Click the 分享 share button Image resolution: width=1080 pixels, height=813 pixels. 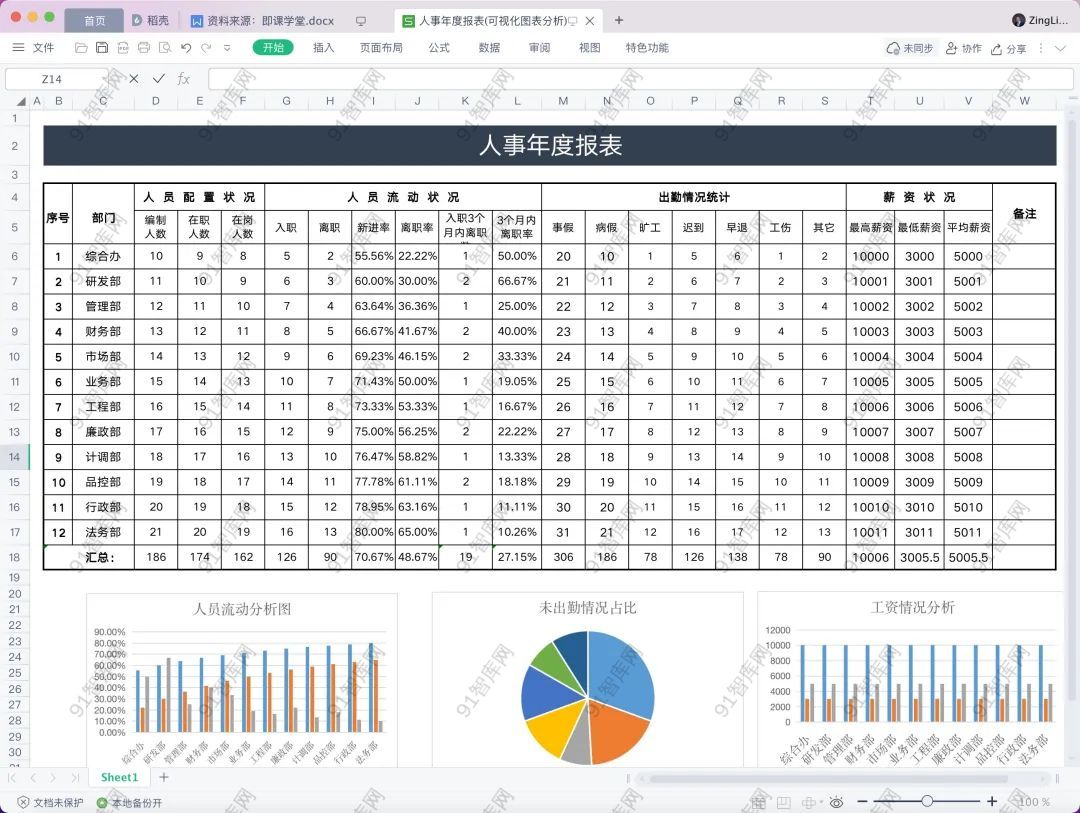(x=1008, y=48)
